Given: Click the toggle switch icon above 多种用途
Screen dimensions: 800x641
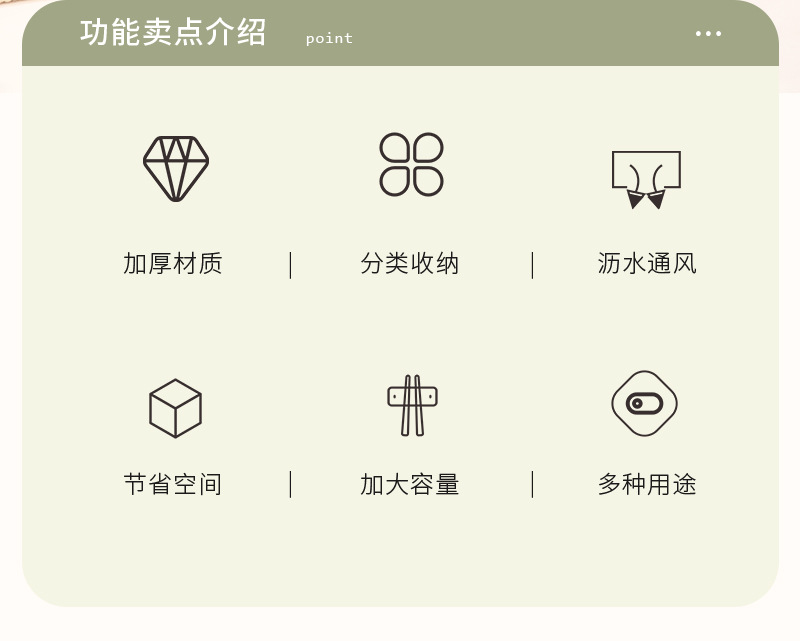Looking at the screenshot, I should click(x=644, y=403).
